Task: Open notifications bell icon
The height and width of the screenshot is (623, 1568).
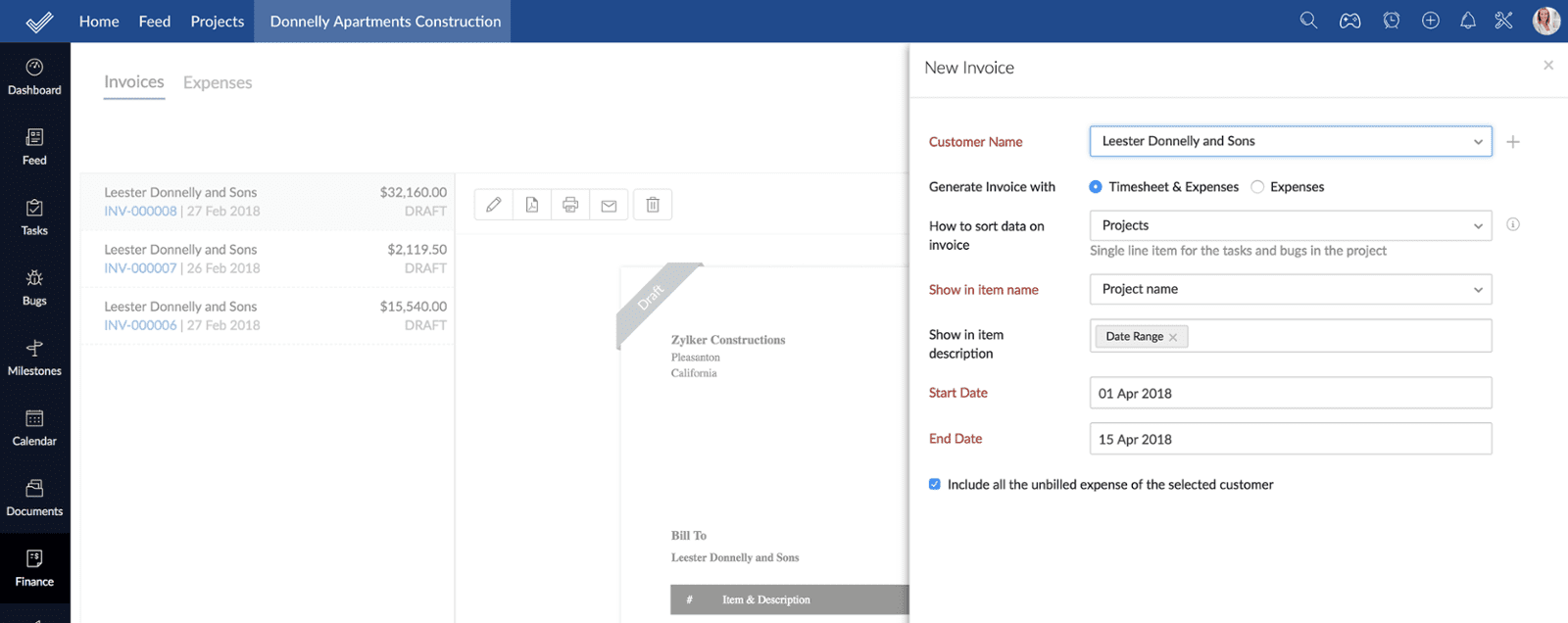Action: (x=1468, y=21)
